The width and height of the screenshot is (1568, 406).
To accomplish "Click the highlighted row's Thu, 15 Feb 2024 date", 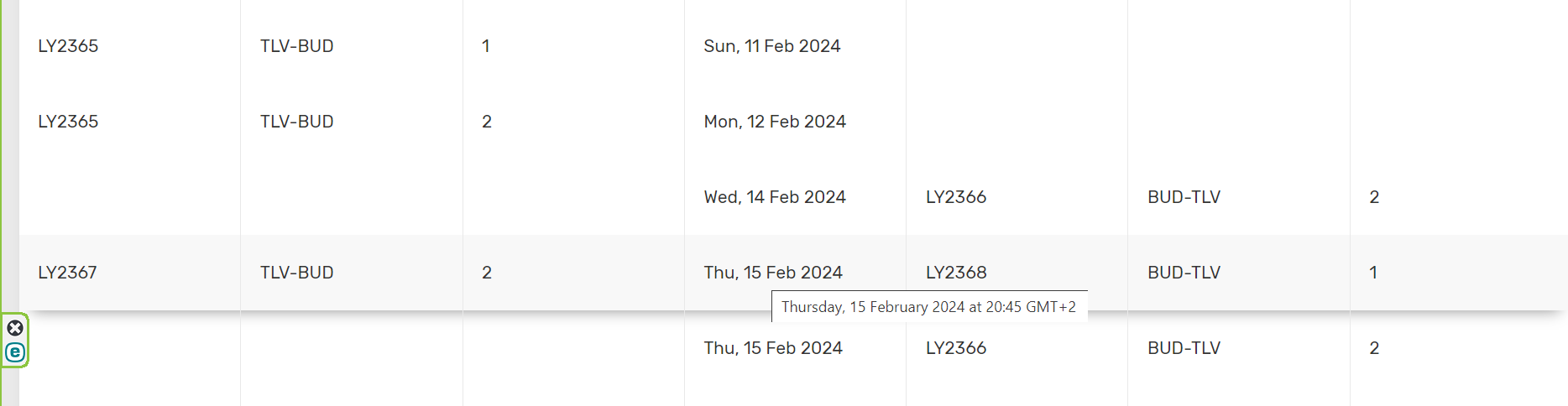I will click(772, 273).
